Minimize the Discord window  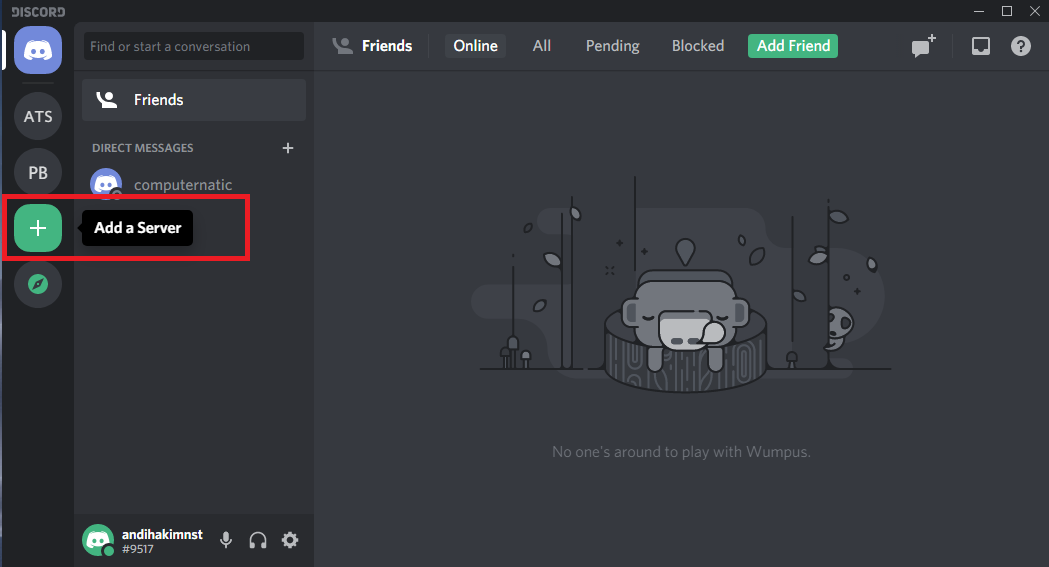tap(979, 11)
